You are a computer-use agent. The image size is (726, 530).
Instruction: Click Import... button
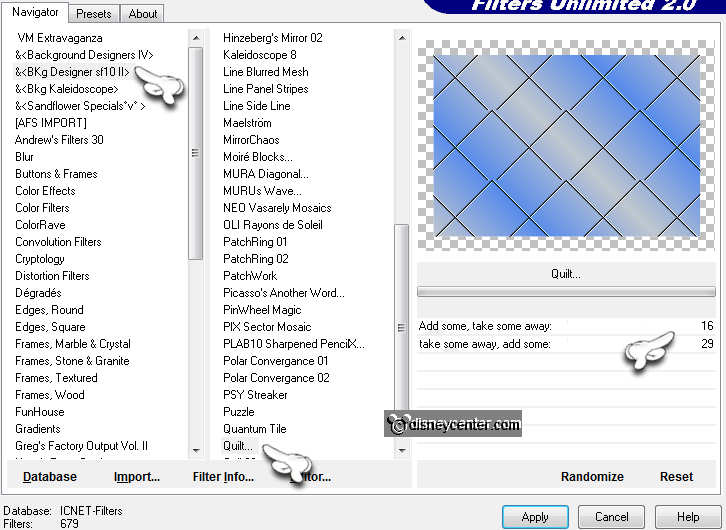pyautogui.click(x=137, y=476)
